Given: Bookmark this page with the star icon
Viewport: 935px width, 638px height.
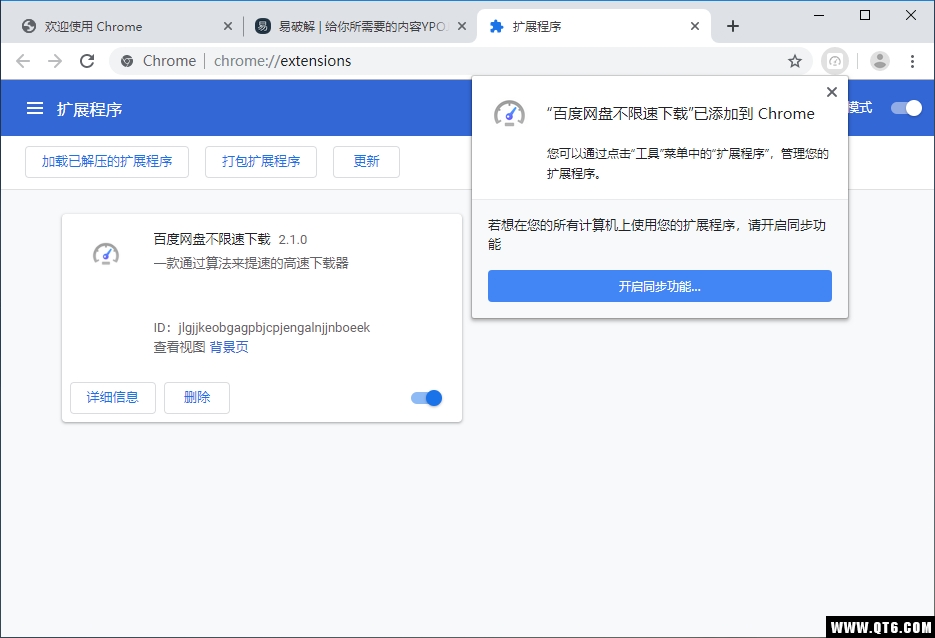Looking at the screenshot, I should 794,61.
